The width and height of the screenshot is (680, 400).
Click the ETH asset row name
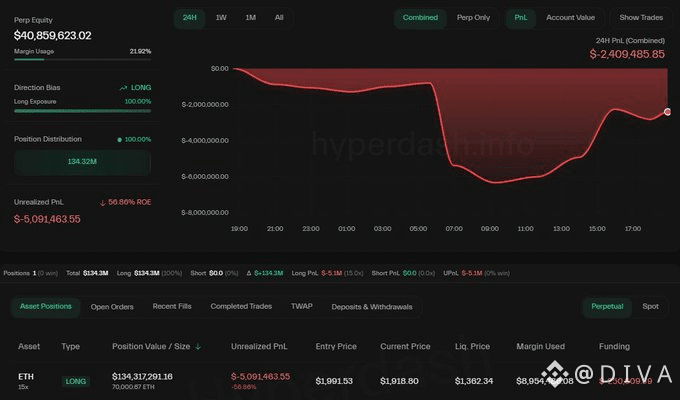(26, 377)
